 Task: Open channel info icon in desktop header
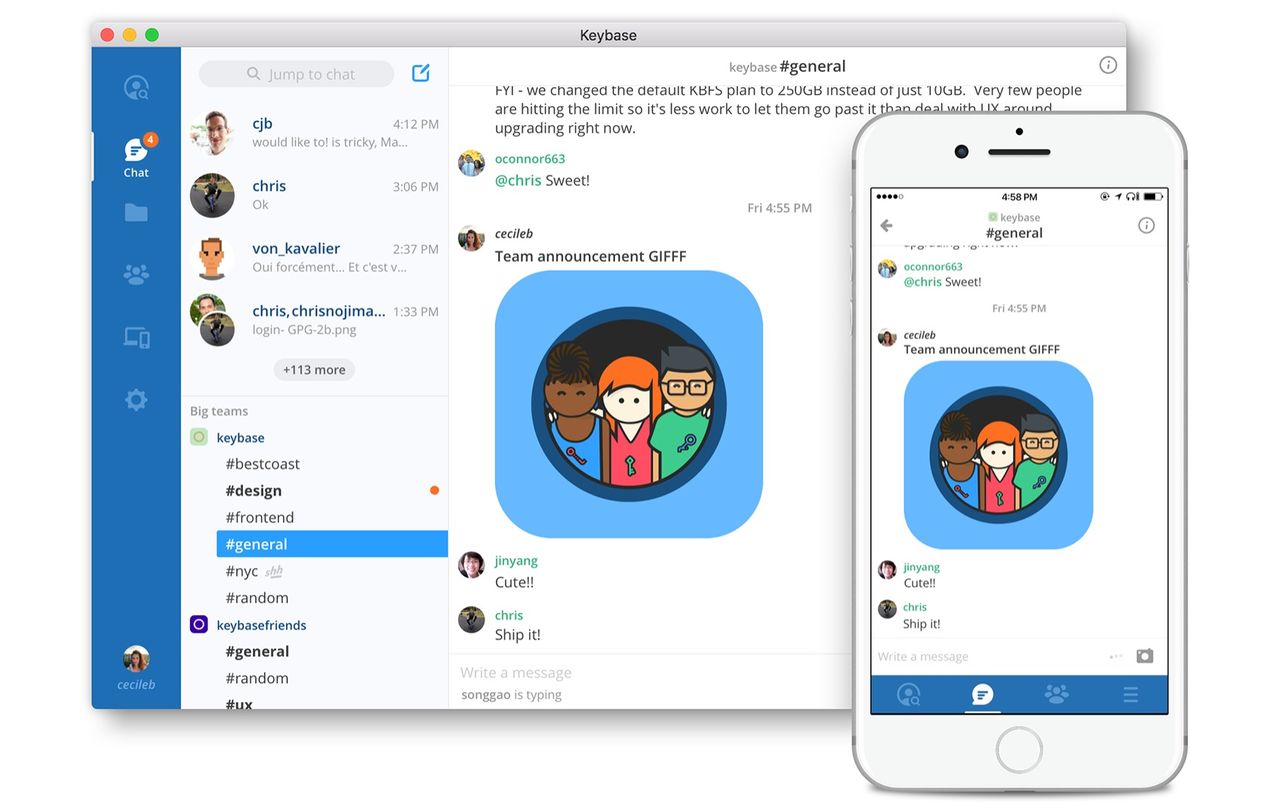coord(1108,65)
